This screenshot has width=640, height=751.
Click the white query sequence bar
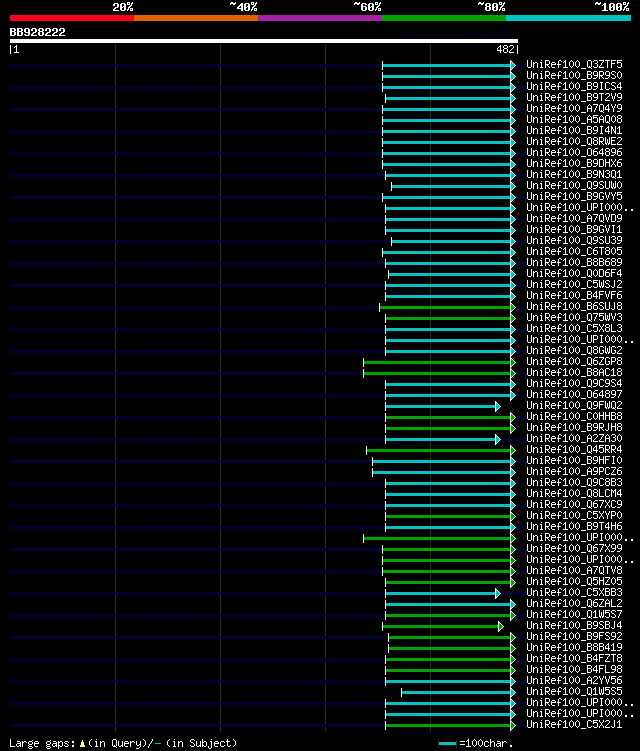(263, 41)
